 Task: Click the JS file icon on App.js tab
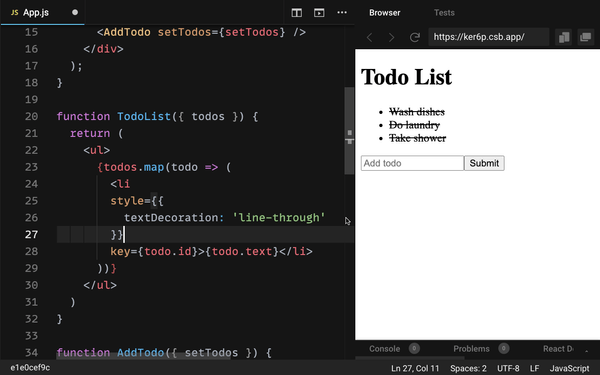coord(15,13)
